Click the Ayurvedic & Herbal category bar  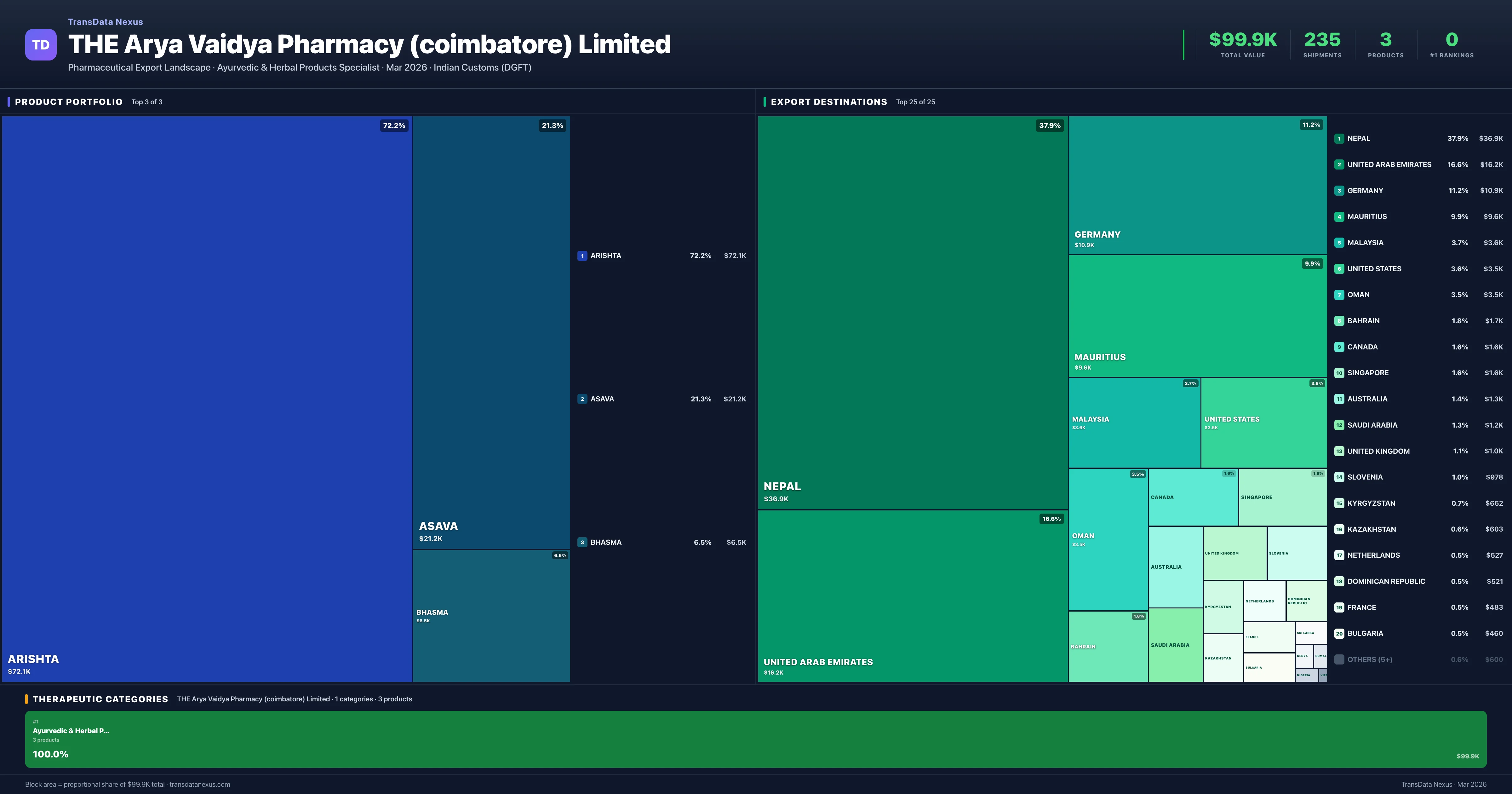tap(755, 739)
